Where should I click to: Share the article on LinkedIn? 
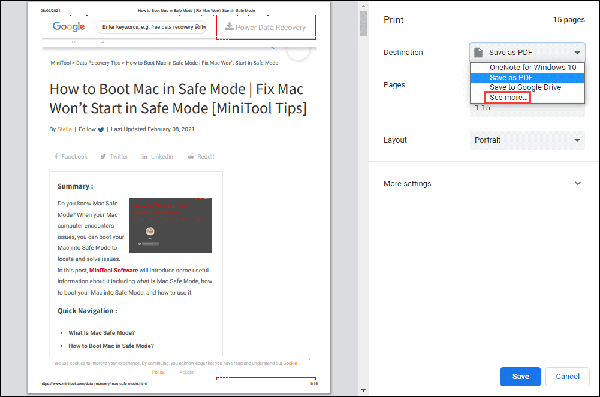[157, 157]
